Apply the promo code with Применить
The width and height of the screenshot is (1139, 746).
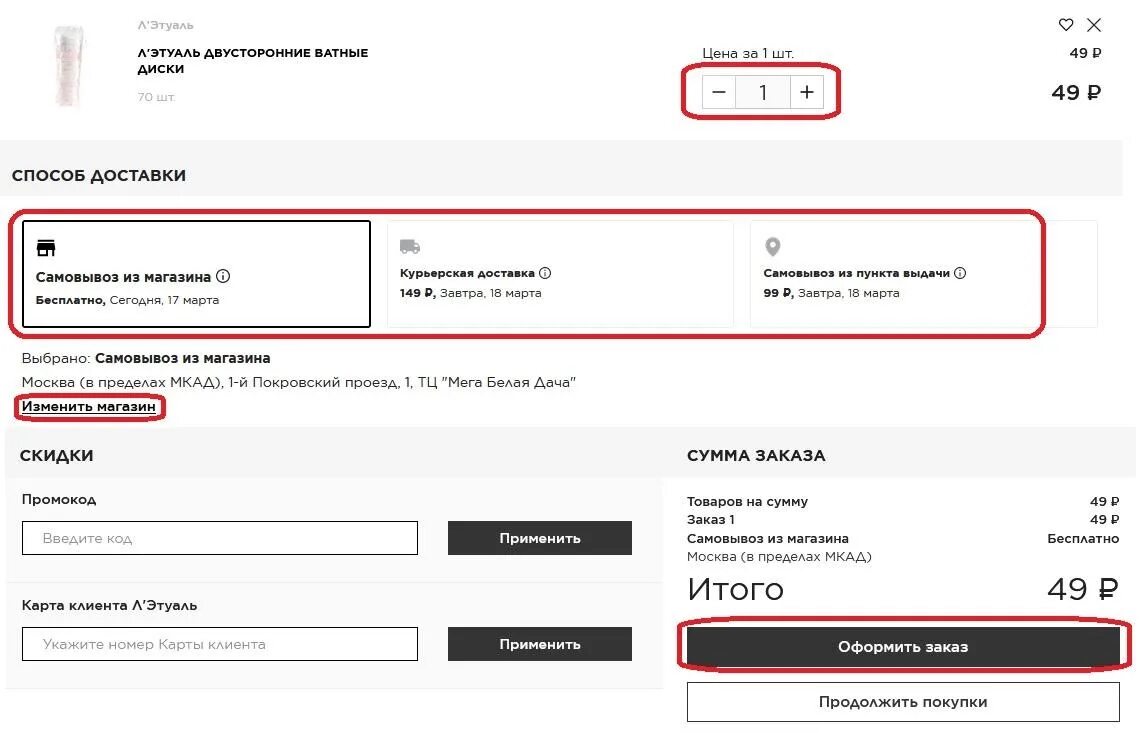pos(540,538)
